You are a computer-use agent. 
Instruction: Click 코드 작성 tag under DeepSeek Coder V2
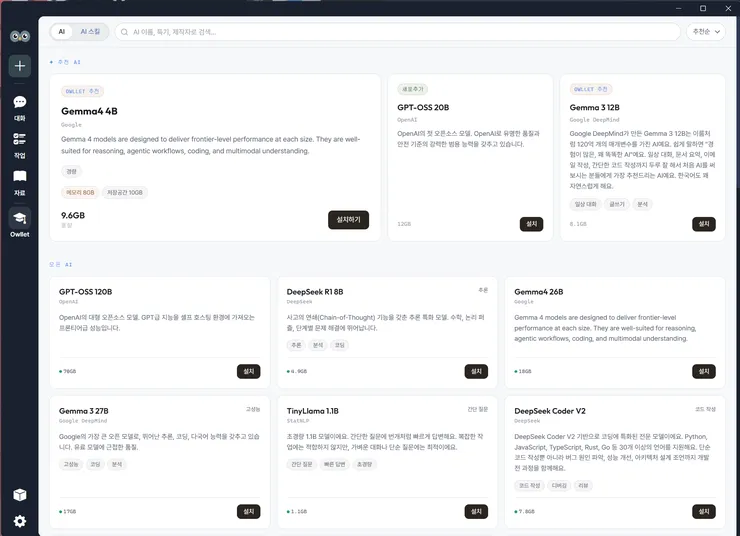529,486
